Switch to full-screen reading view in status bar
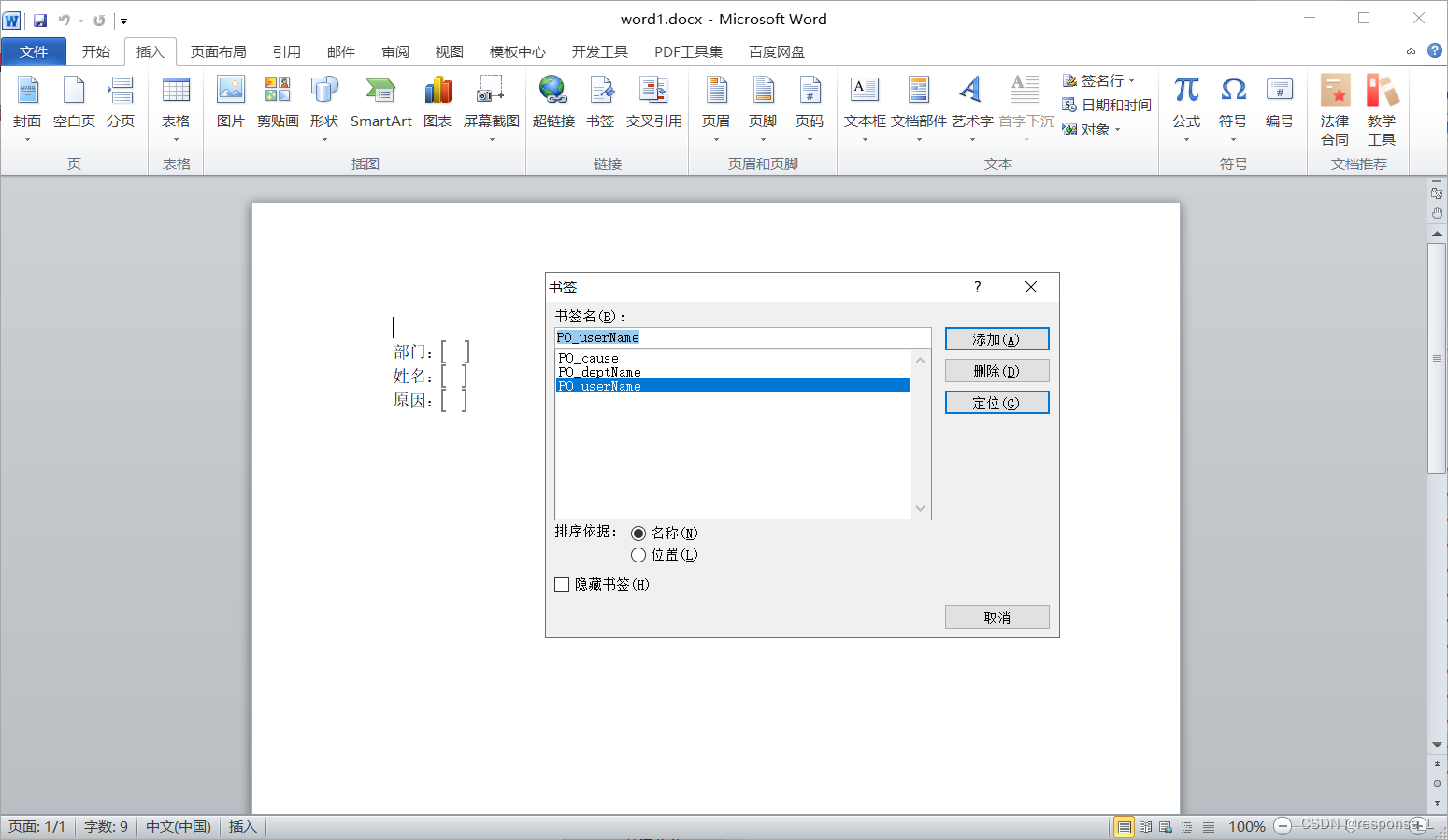The height and width of the screenshot is (840, 1448). [x=1145, y=827]
